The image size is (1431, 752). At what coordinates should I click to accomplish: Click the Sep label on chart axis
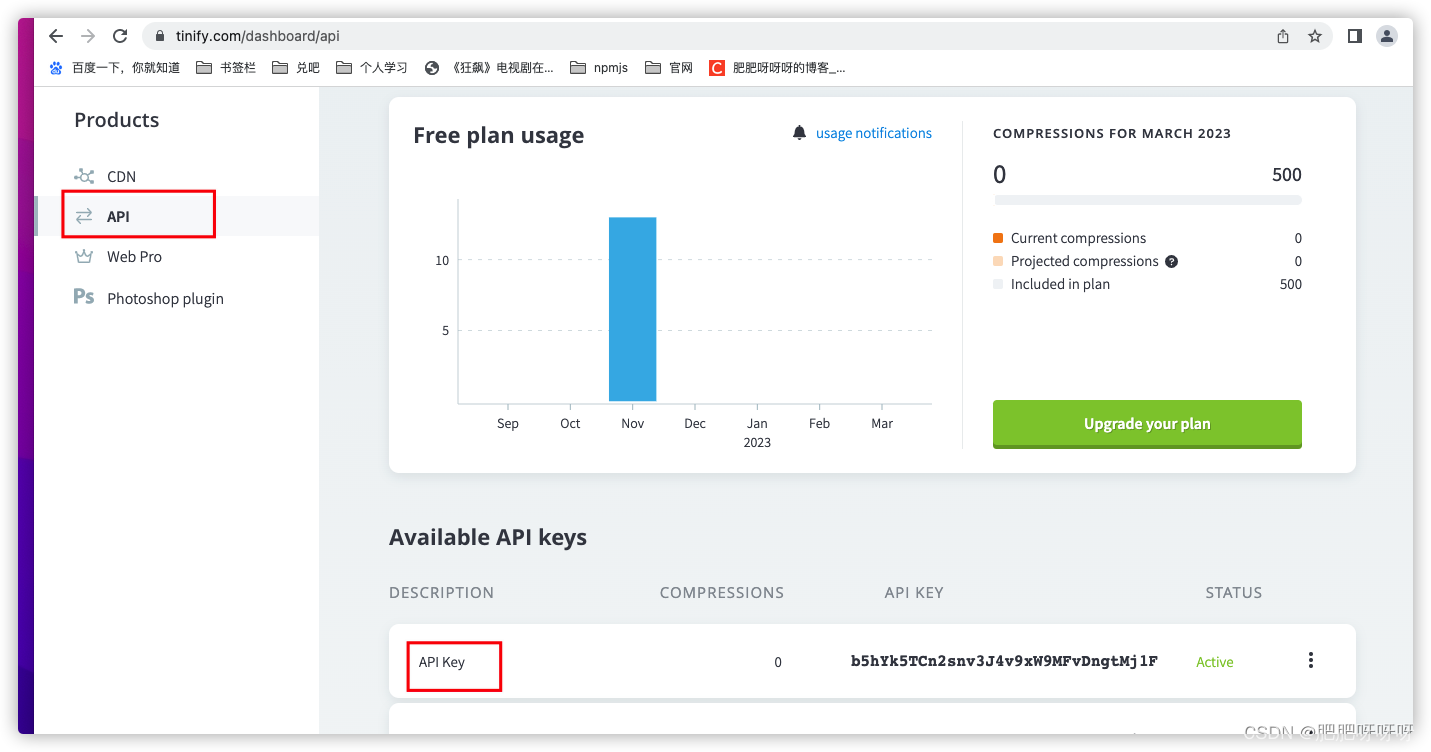pos(508,423)
